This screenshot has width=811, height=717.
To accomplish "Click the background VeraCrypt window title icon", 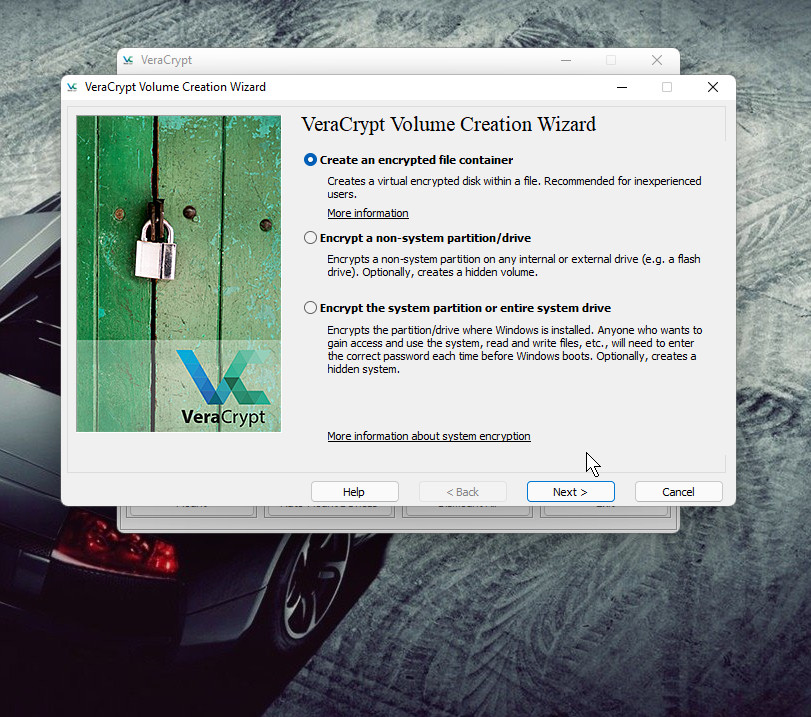I will [x=128, y=60].
